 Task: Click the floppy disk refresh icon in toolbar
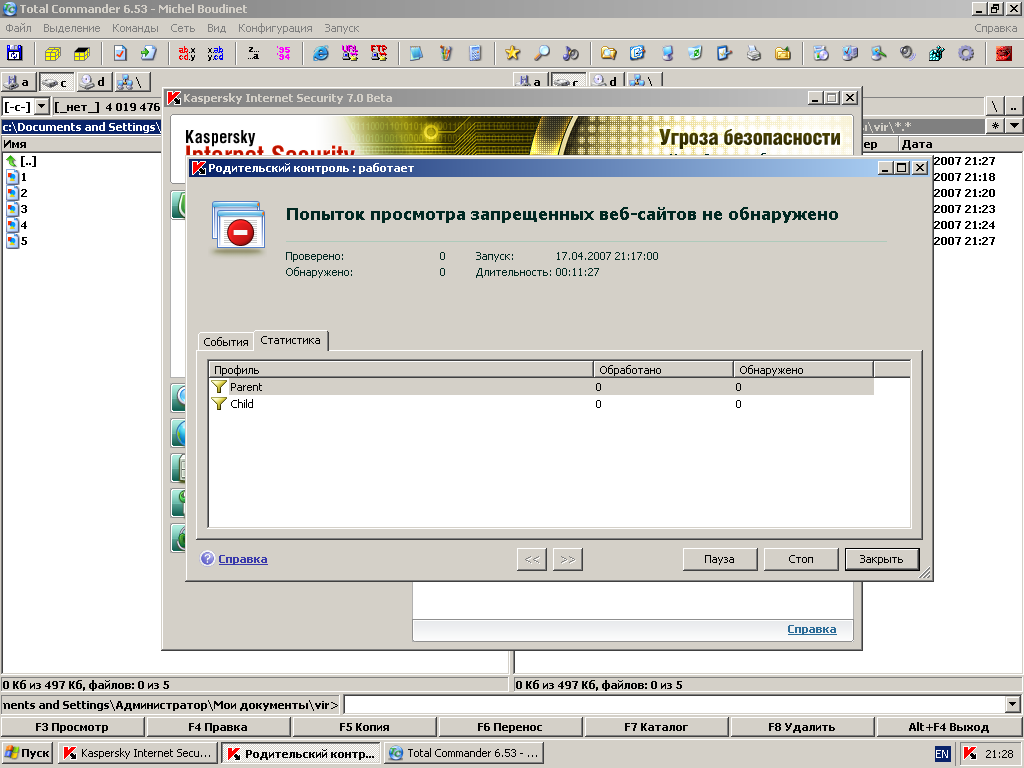pos(14,53)
